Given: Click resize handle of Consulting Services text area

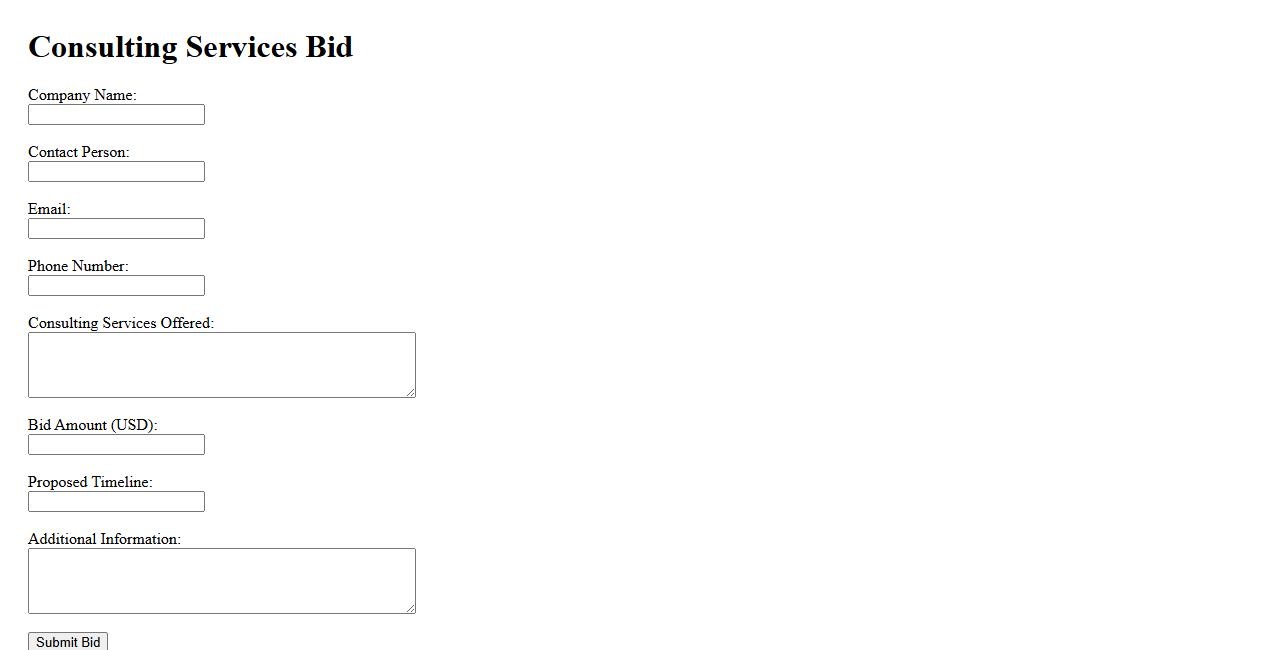Looking at the screenshot, I should 410,392.
